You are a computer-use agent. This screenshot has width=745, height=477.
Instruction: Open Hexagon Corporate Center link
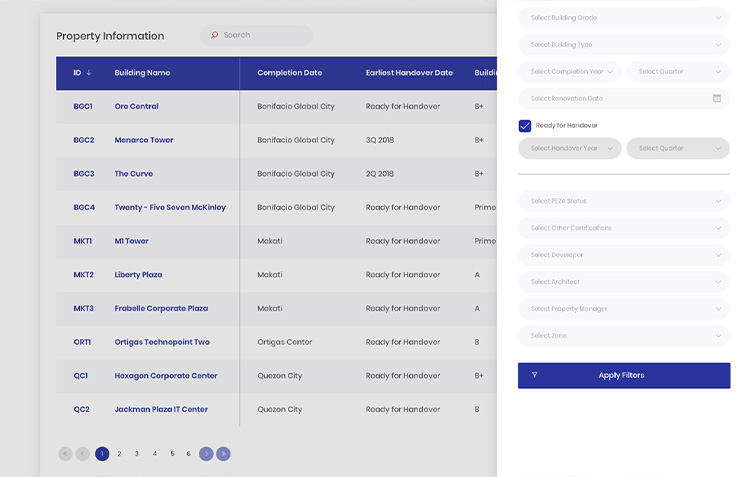166,376
